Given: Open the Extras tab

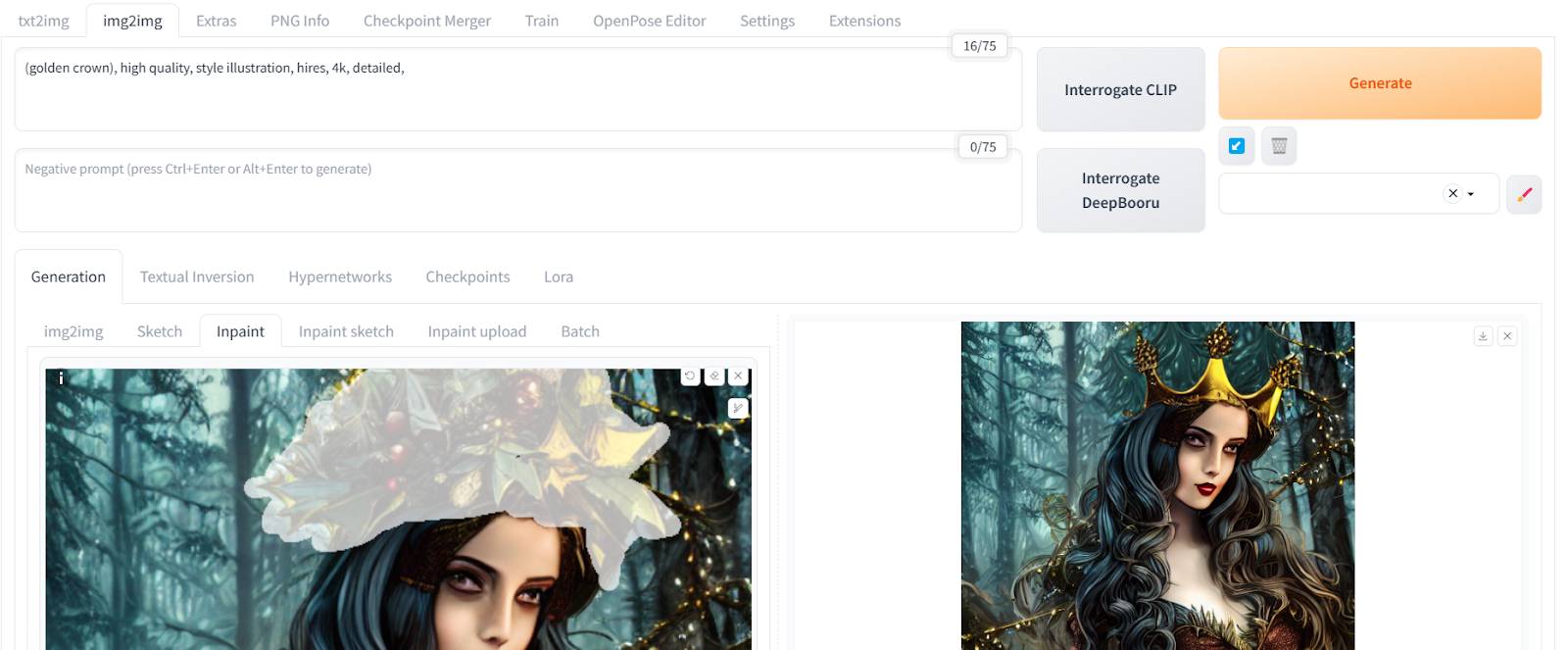Looking at the screenshot, I should [216, 21].
